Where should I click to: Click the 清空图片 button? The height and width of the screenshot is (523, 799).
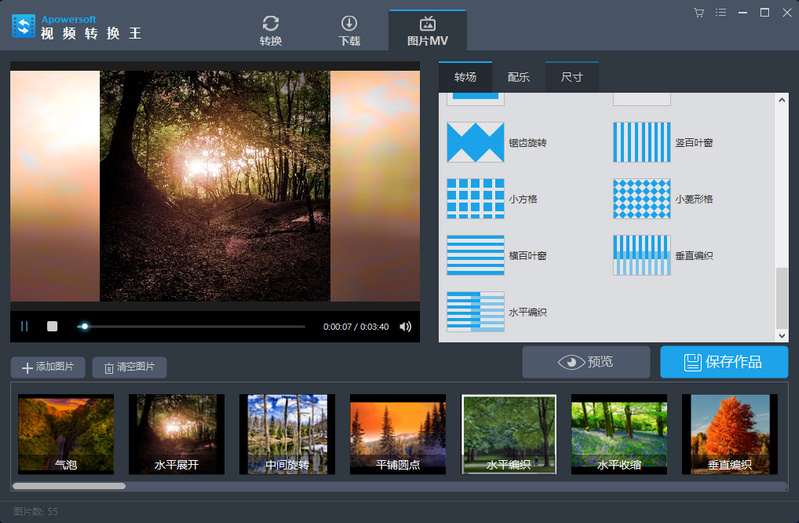point(129,367)
